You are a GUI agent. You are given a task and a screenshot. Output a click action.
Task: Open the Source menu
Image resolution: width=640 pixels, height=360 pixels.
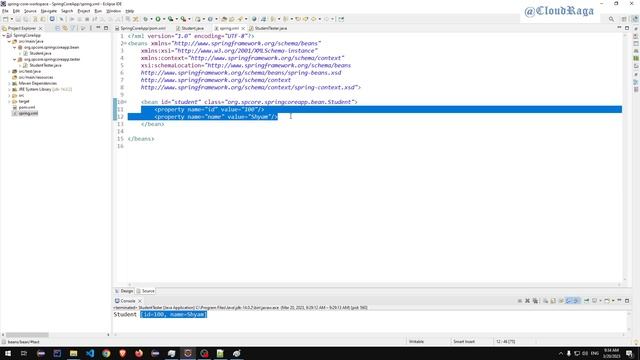pyautogui.click(x=30, y=11)
